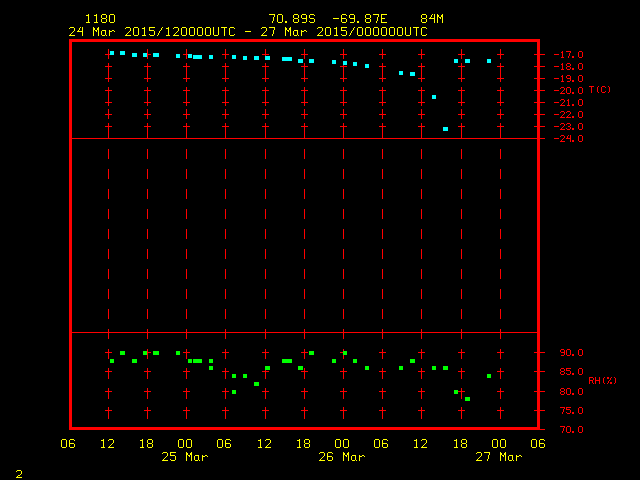Click the T(C) temperature axis label
Image resolution: width=640 pixels, height=480 pixels.
click(599, 90)
